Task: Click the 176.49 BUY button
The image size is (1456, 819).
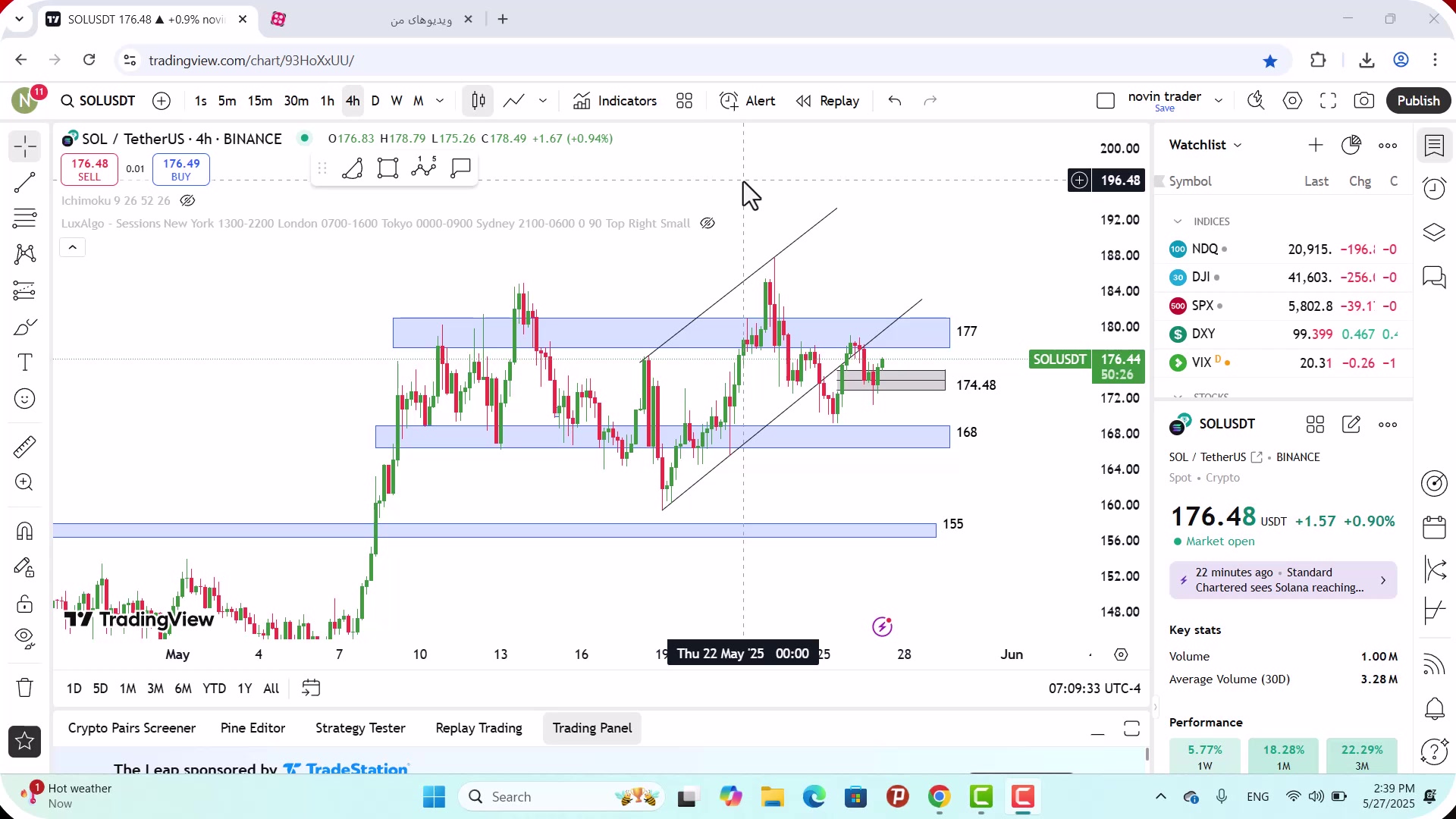Action: point(181,170)
